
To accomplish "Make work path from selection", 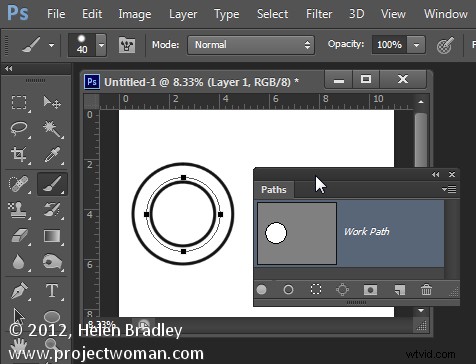I will point(343,290).
